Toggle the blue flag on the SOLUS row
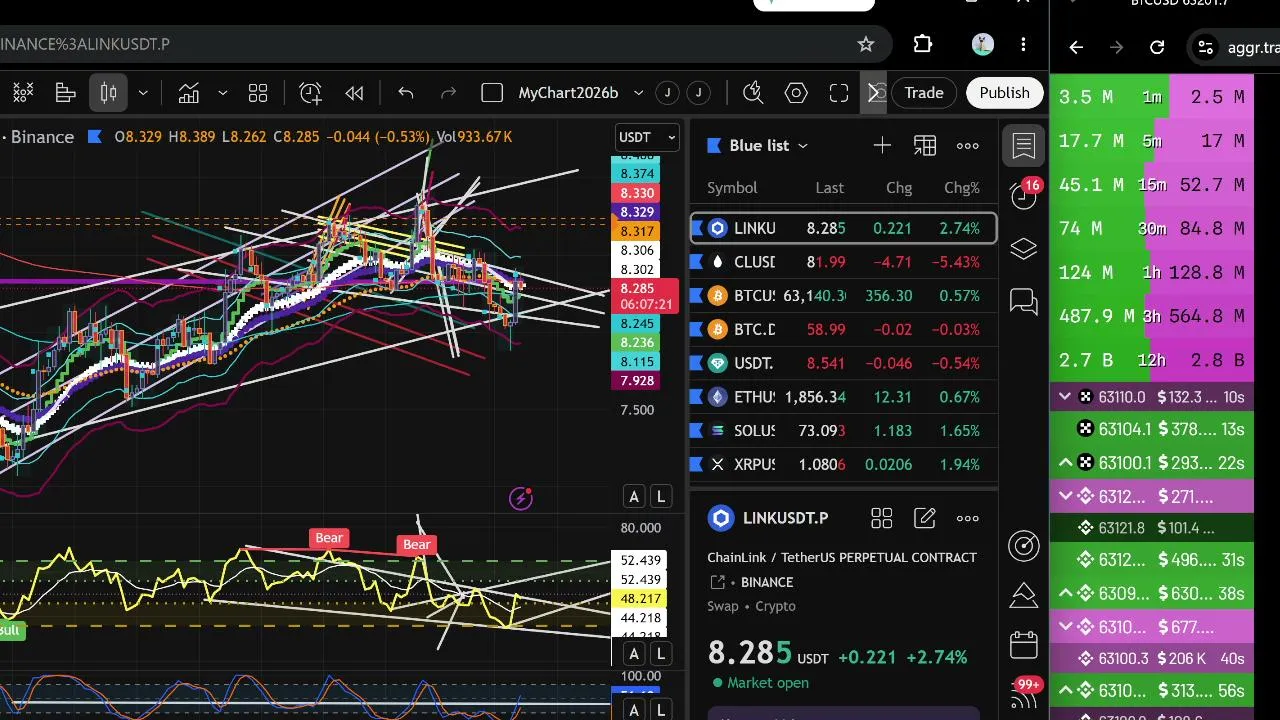Screen dimensions: 1280x720 (x=697, y=431)
